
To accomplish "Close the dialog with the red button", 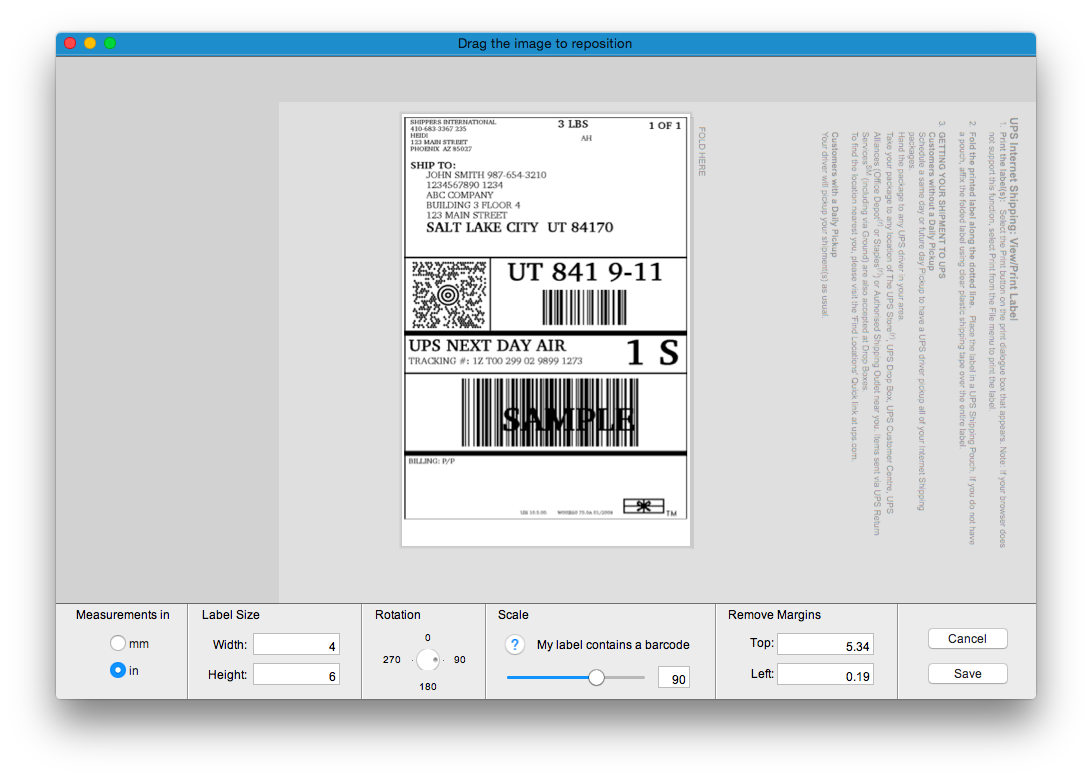I will tap(70, 43).
